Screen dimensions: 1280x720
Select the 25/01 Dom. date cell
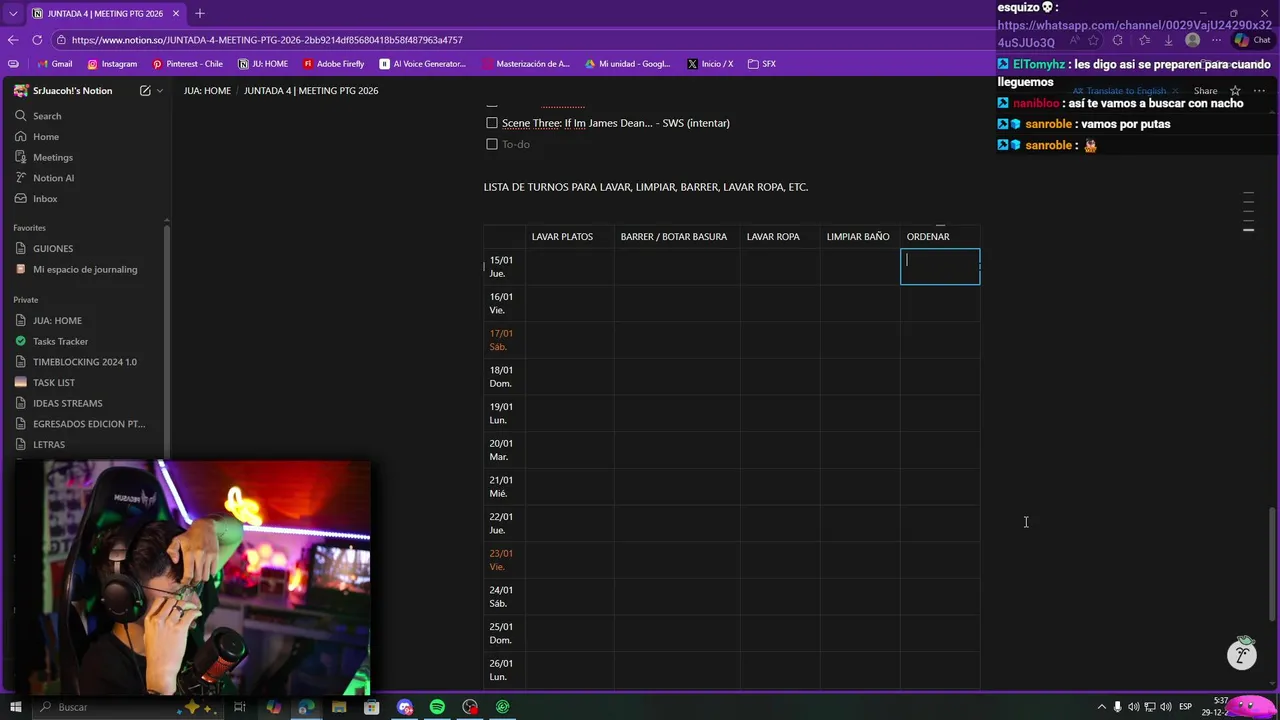(x=505, y=634)
